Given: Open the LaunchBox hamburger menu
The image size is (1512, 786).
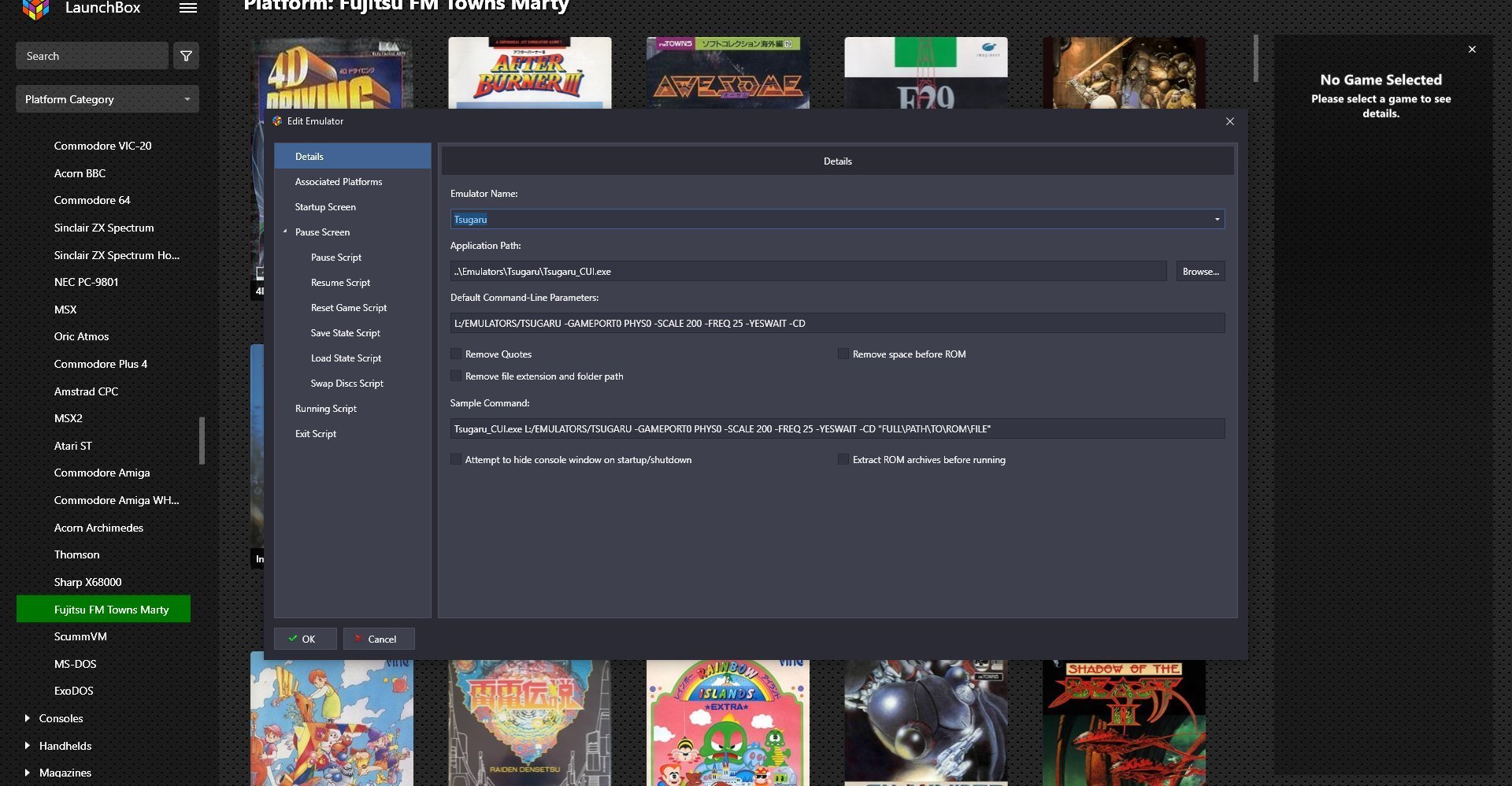Looking at the screenshot, I should click(187, 8).
